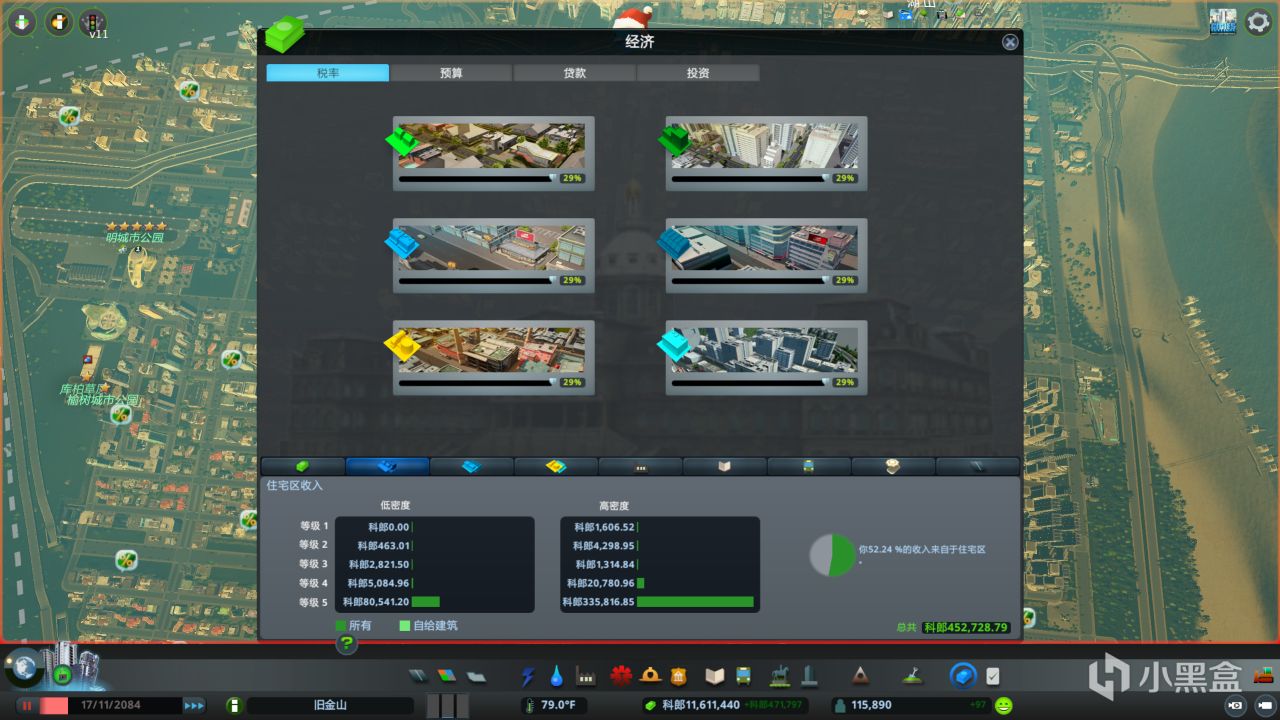
Task: Adjust yellow industrial zone tax slider
Action: coord(478,382)
